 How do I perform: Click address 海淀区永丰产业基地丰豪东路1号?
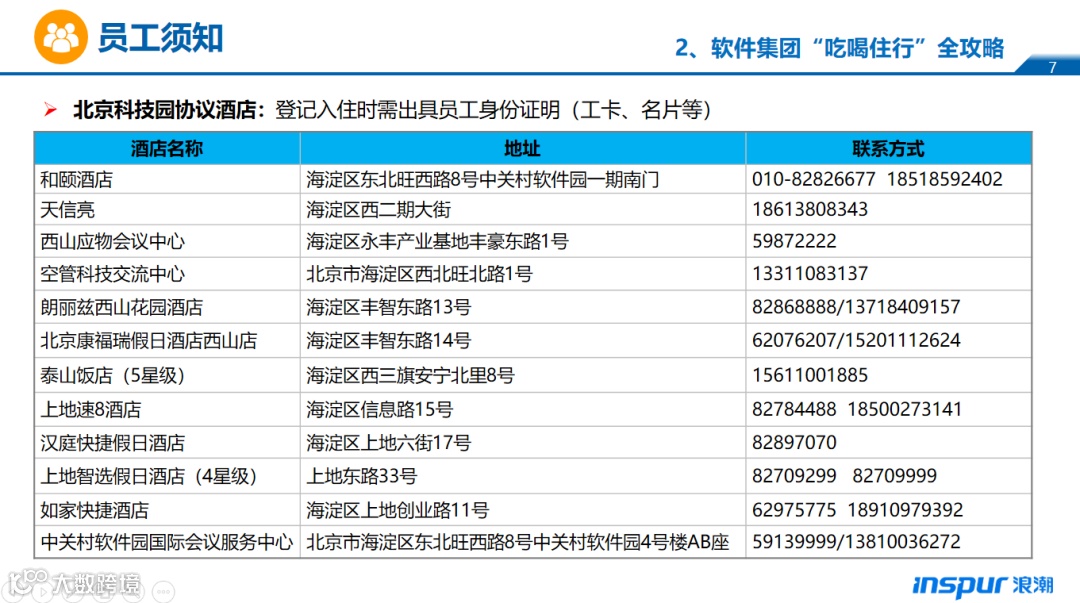(437, 241)
